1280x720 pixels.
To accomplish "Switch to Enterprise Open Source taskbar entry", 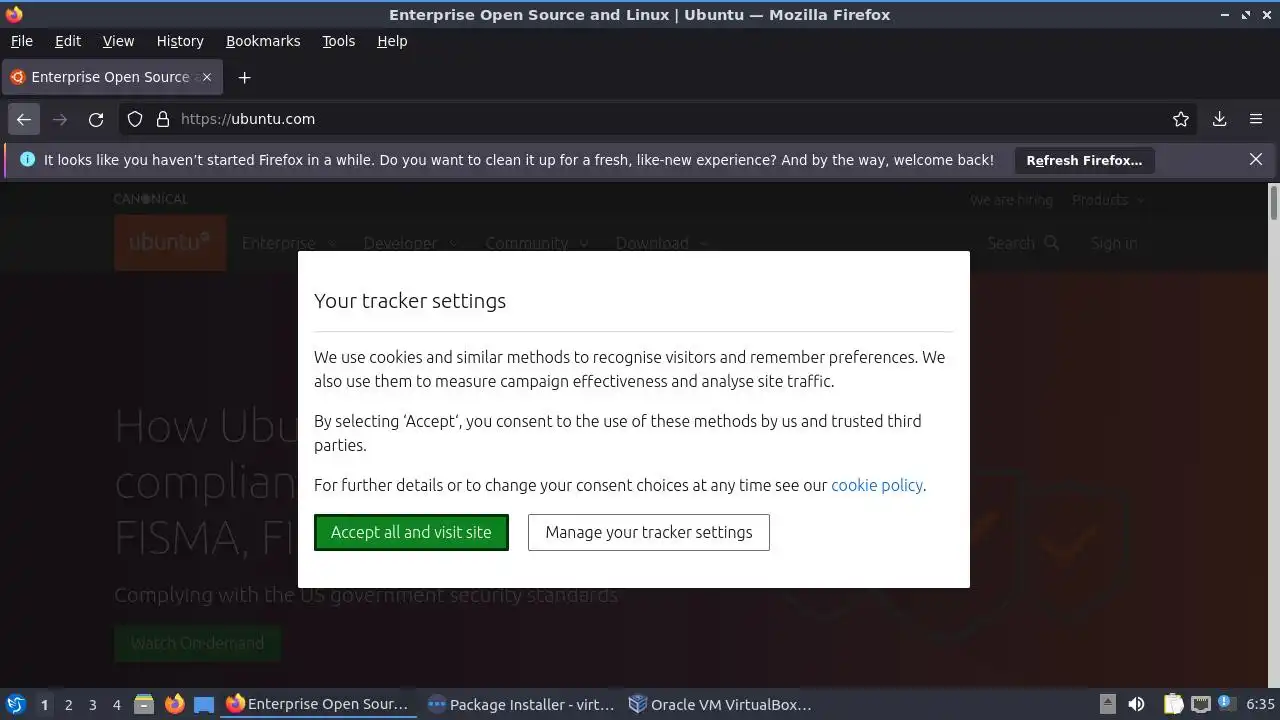I will [x=318, y=704].
